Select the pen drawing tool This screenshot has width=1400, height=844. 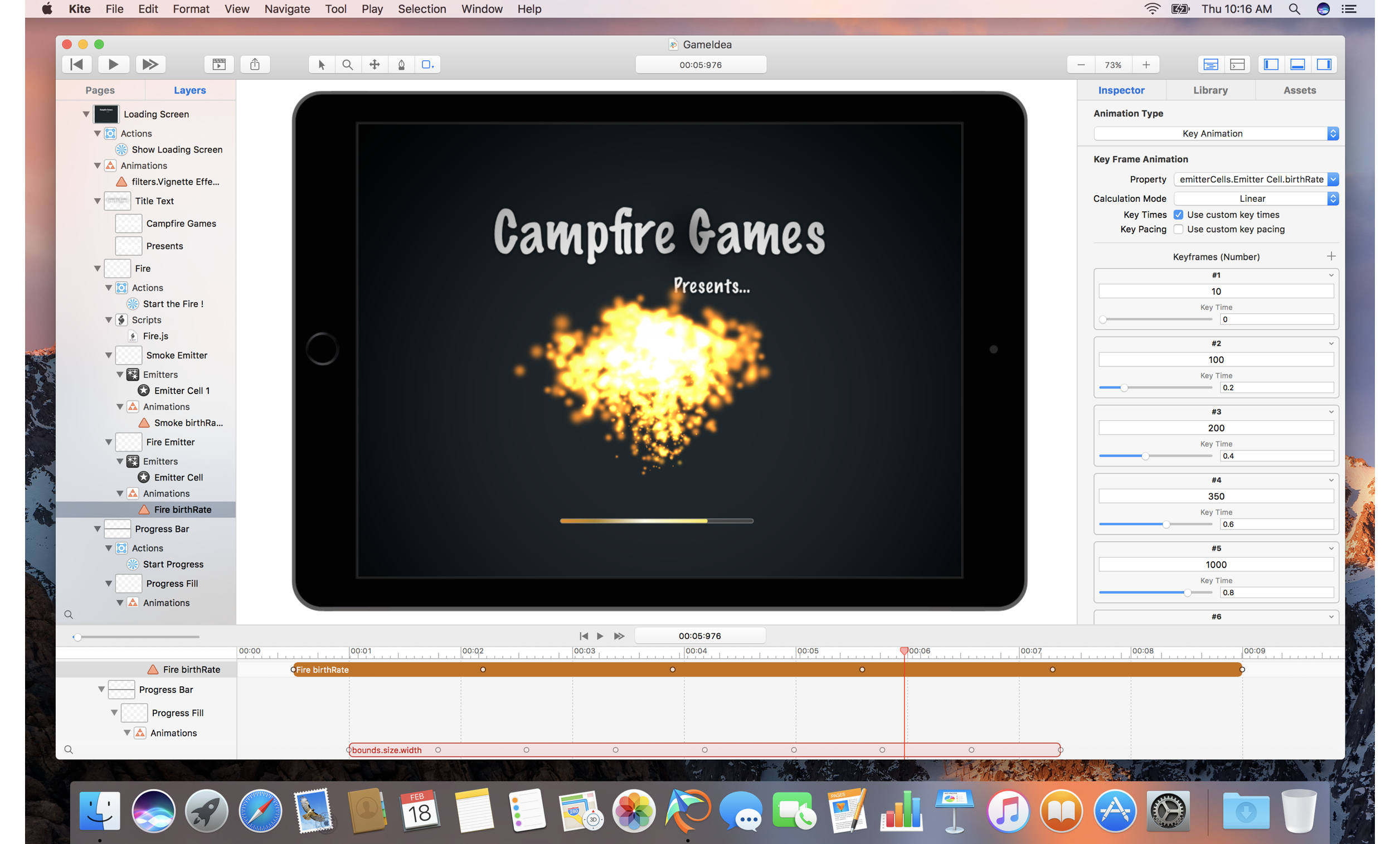(402, 65)
